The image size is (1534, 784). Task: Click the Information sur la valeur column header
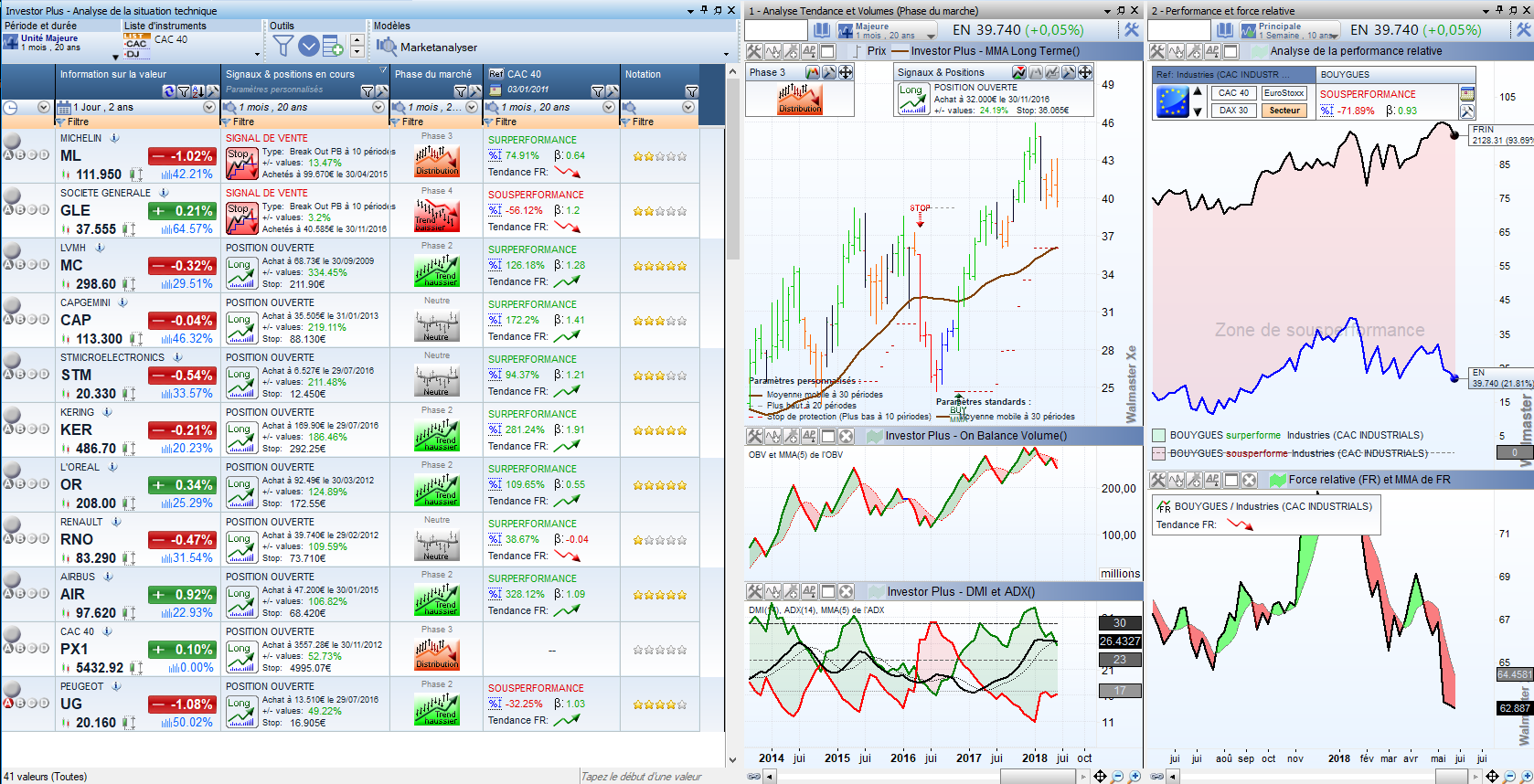[113, 74]
